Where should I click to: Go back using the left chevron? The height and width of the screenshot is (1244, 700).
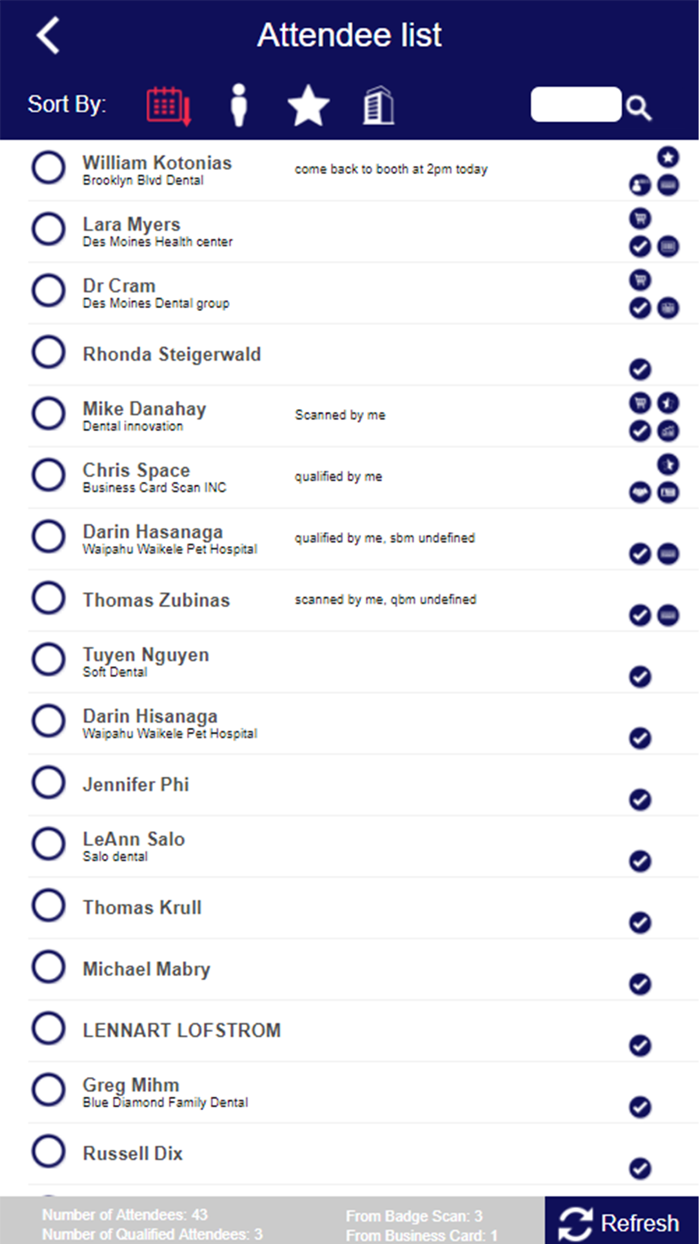[x=48, y=35]
